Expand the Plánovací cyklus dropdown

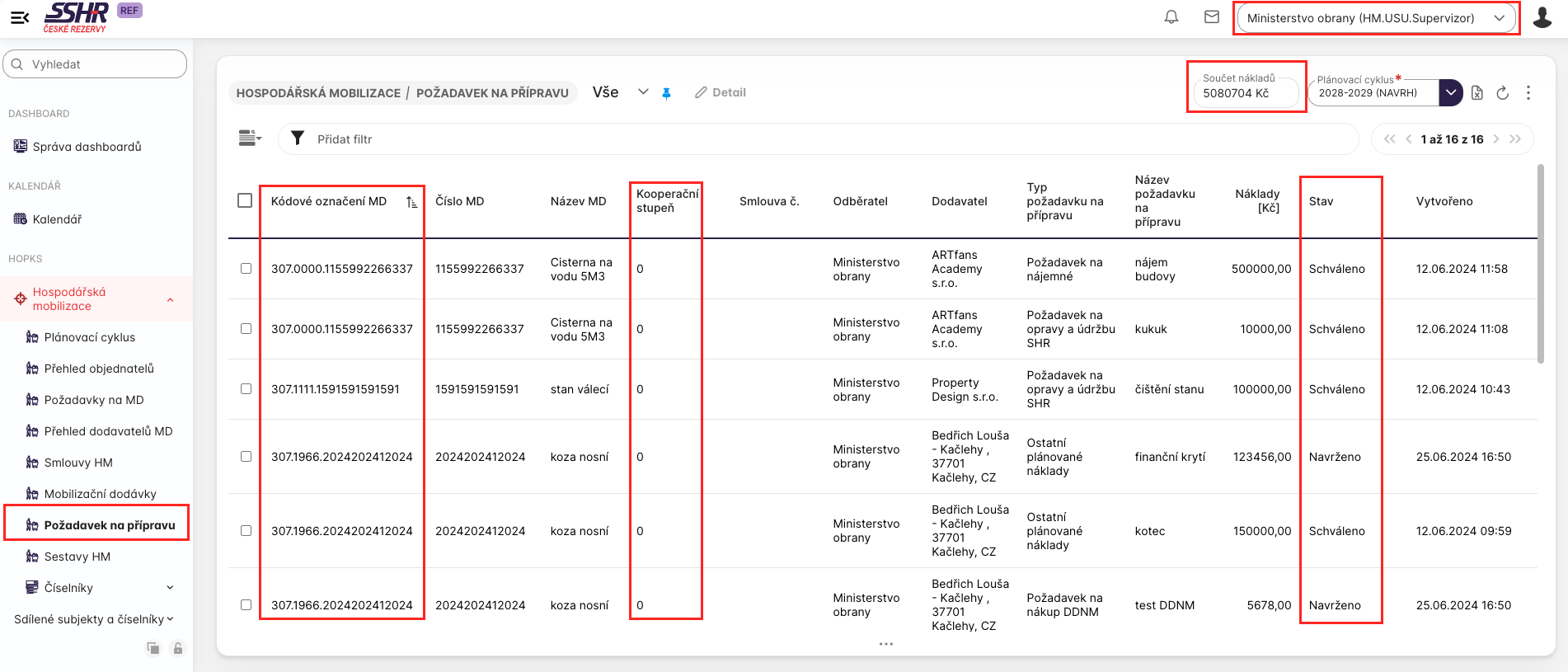click(1450, 93)
